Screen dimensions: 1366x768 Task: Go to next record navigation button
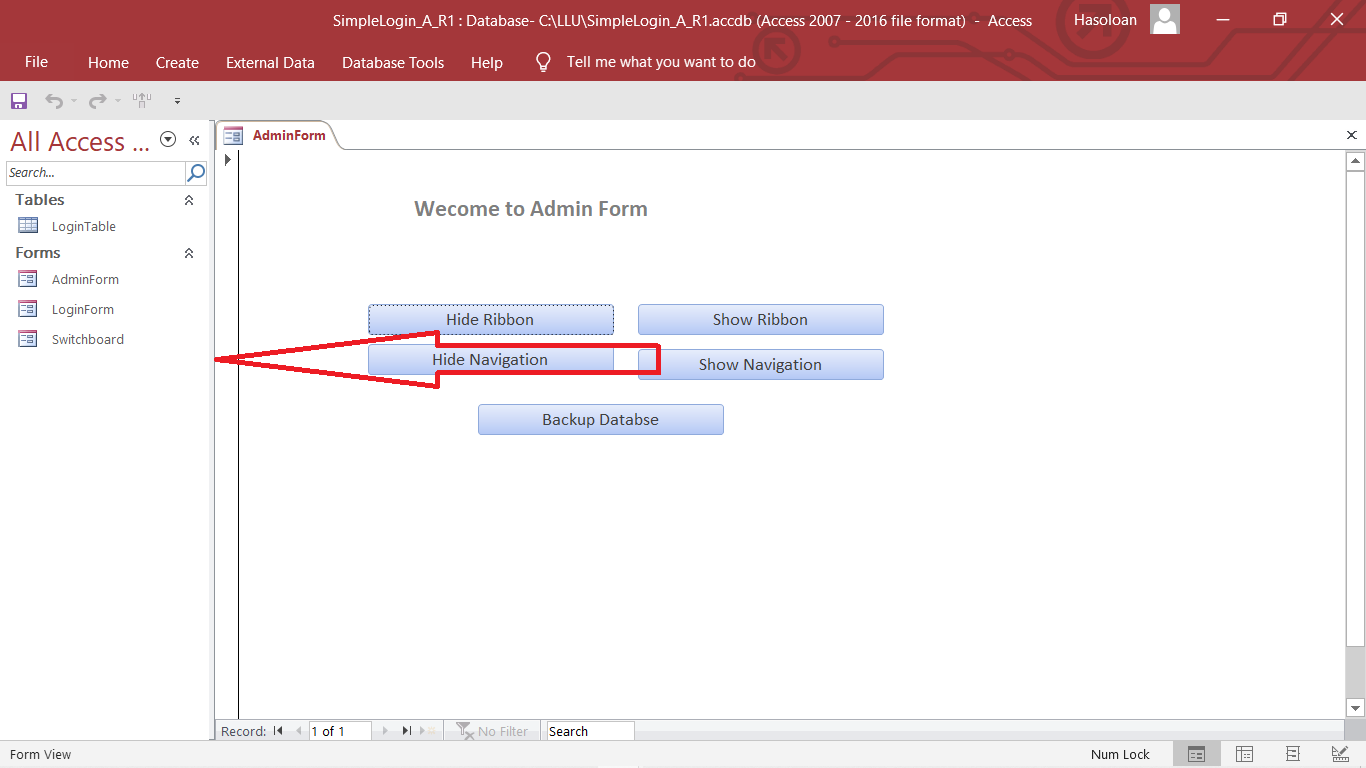pos(386,731)
